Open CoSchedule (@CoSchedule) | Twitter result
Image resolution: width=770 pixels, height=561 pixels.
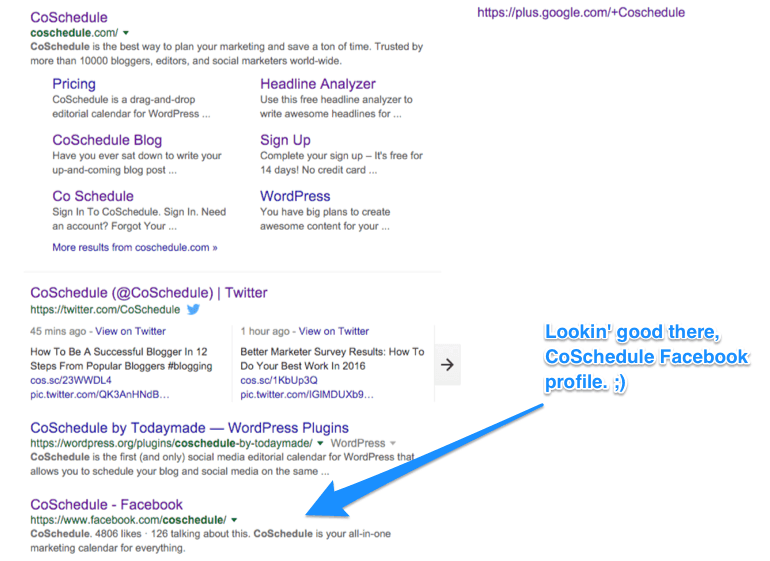(x=149, y=293)
